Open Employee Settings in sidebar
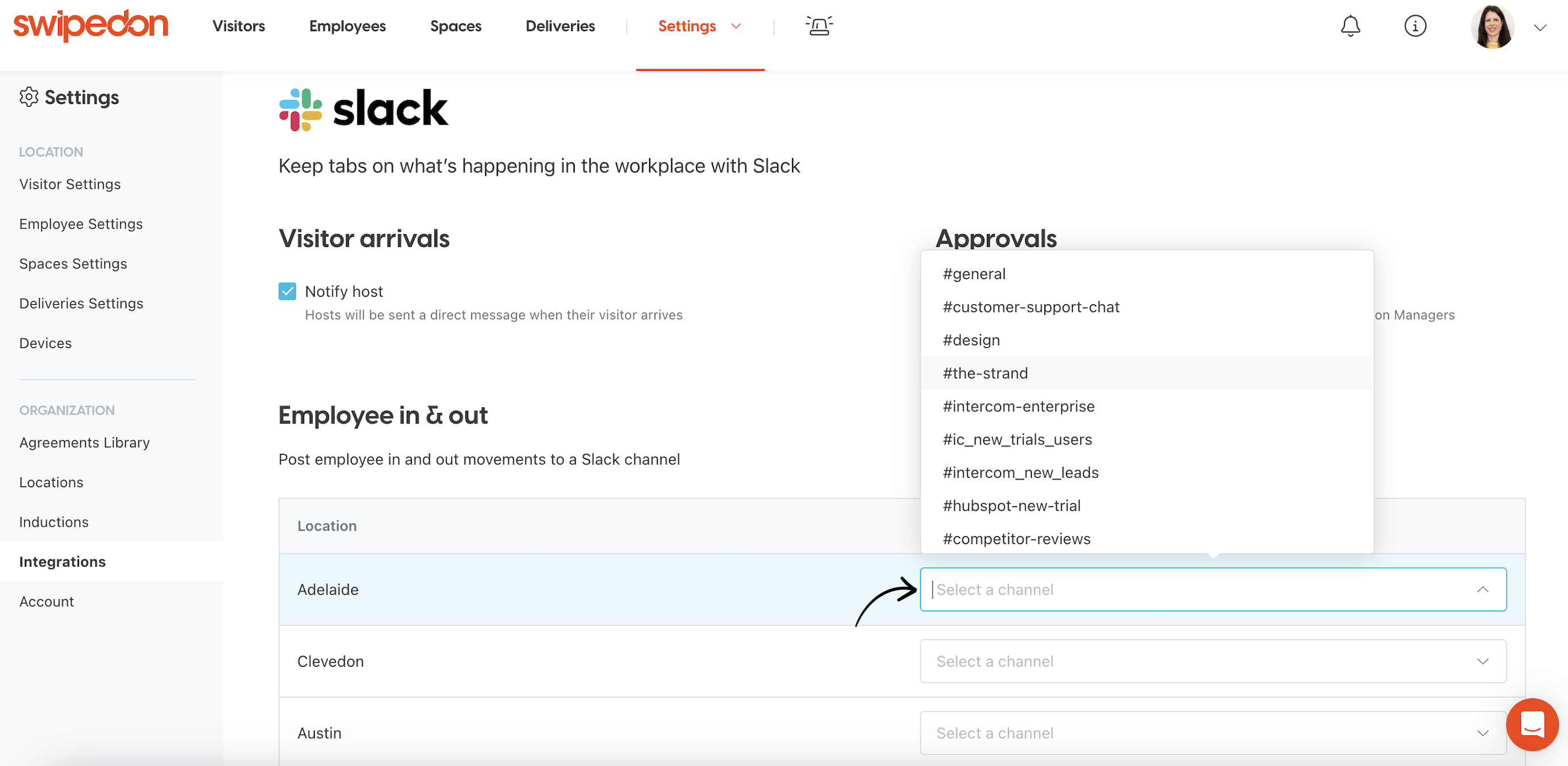 pos(81,224)
